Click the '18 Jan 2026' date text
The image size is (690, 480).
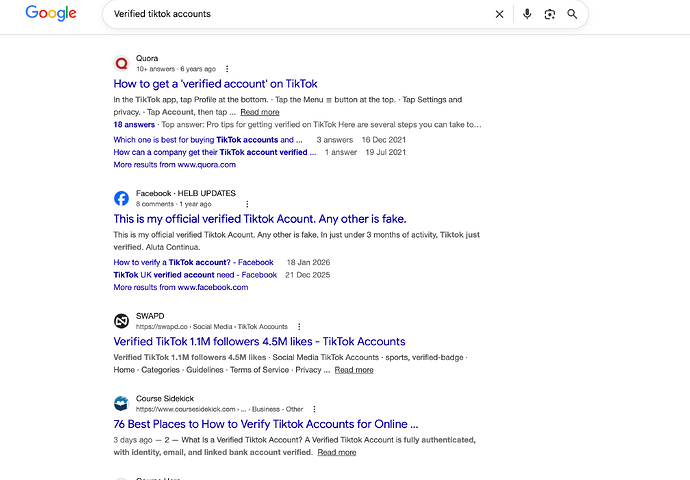pos(308,262)
